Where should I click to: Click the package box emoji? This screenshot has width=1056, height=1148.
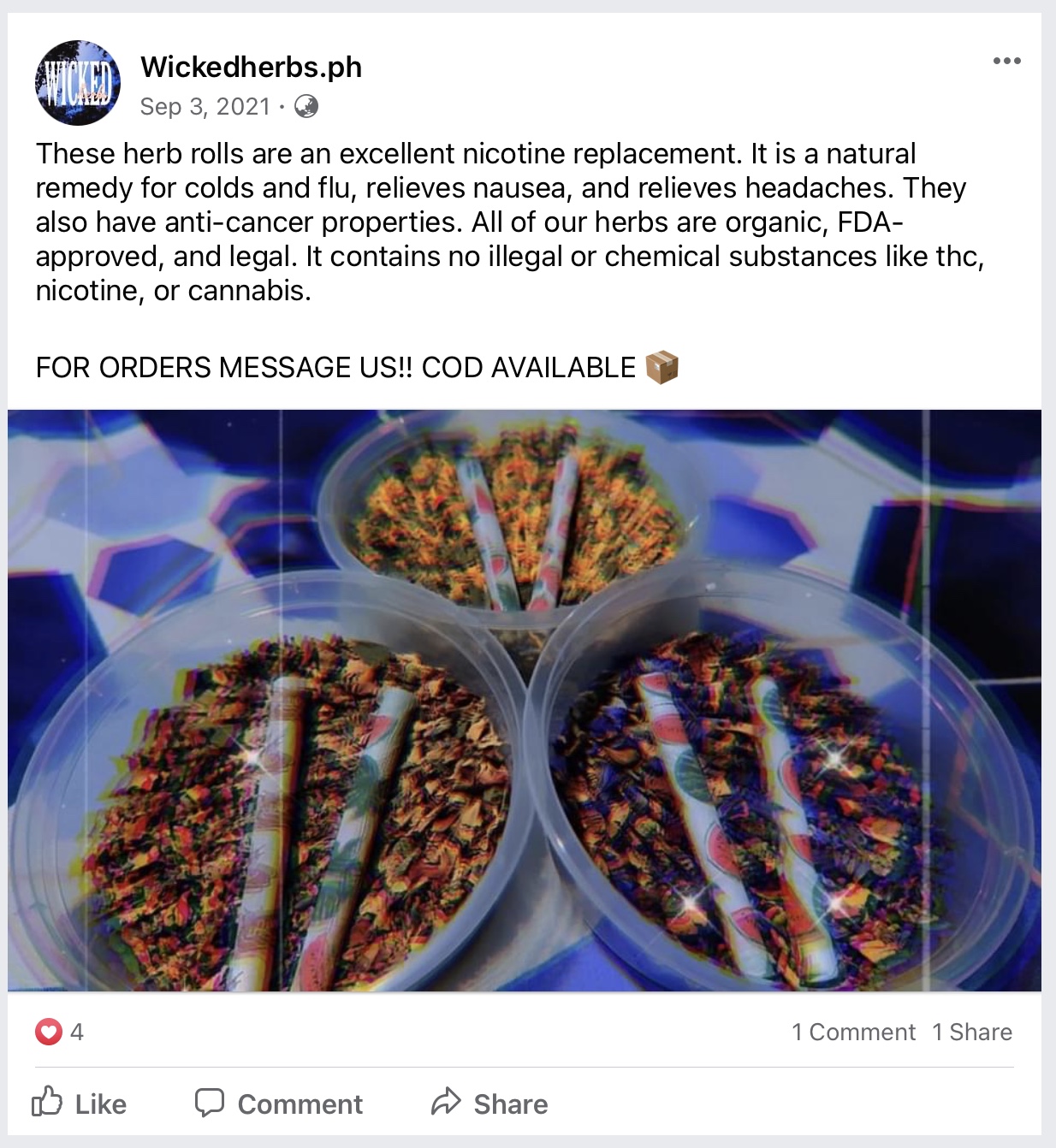click(661, 367)
